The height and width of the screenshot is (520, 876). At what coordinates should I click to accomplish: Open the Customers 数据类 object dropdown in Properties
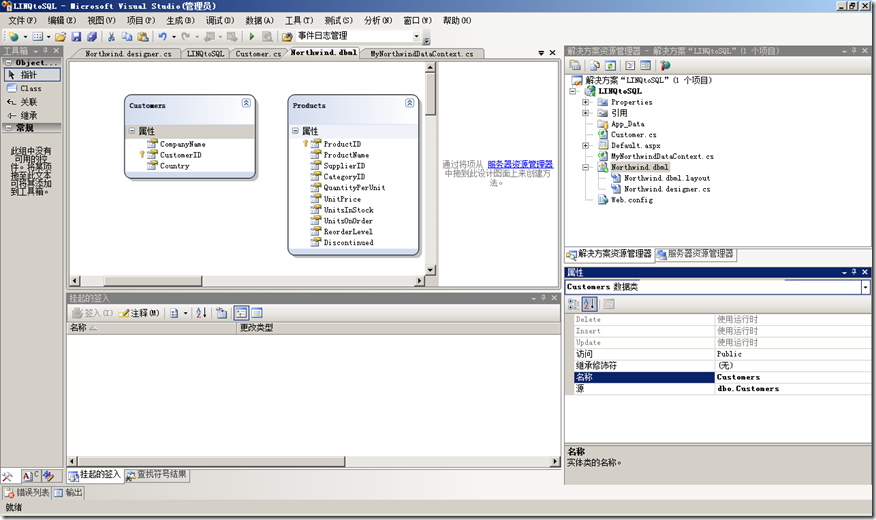click(x=865, y=287)
